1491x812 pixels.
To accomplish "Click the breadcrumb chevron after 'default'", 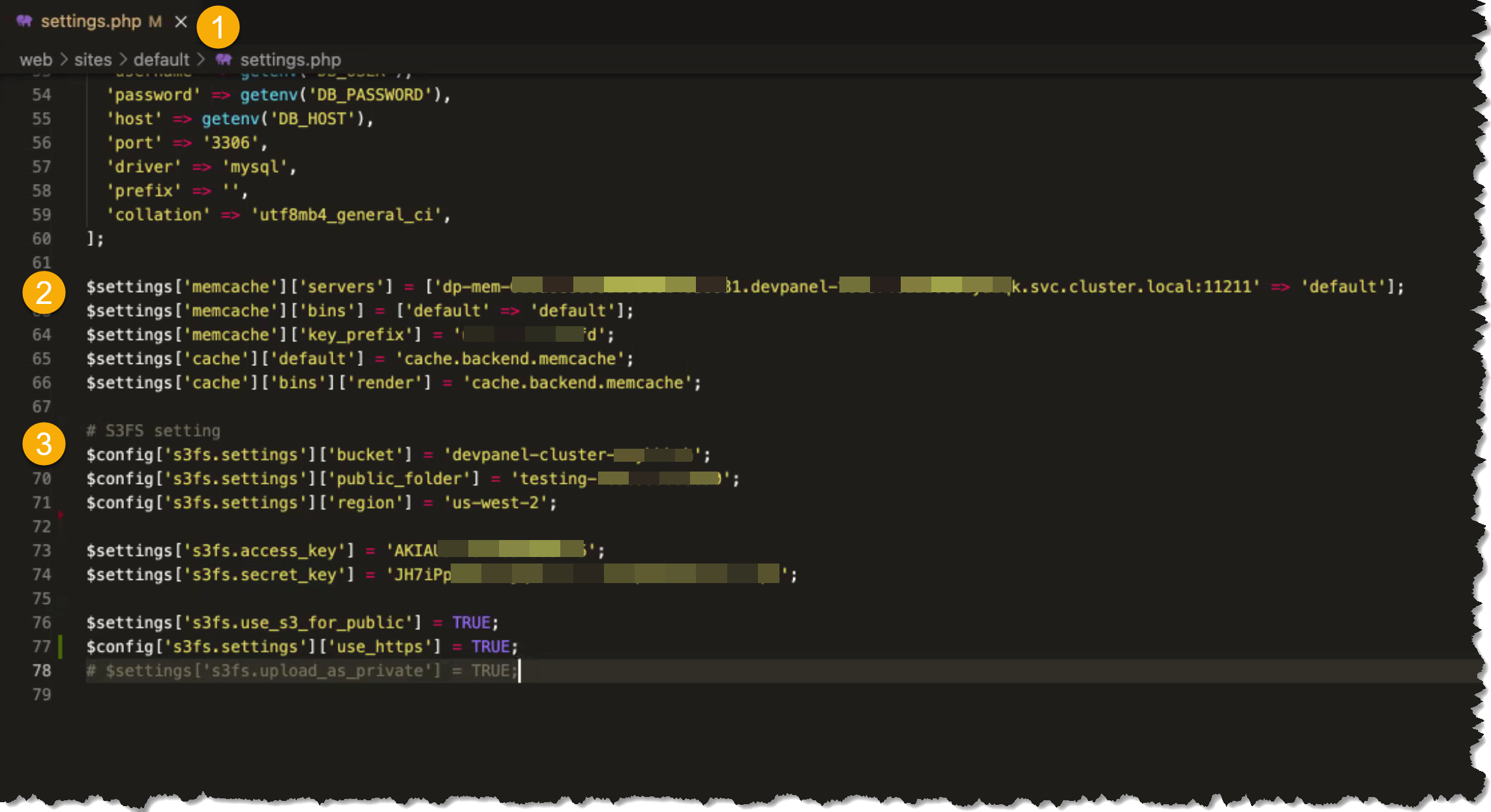I will point(201,59).
